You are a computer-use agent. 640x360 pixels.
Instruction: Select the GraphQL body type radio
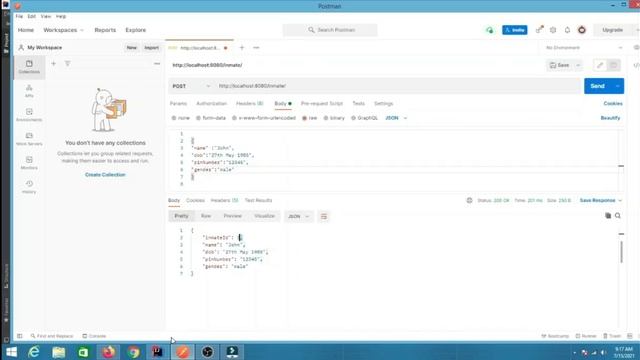click(353, 118)
